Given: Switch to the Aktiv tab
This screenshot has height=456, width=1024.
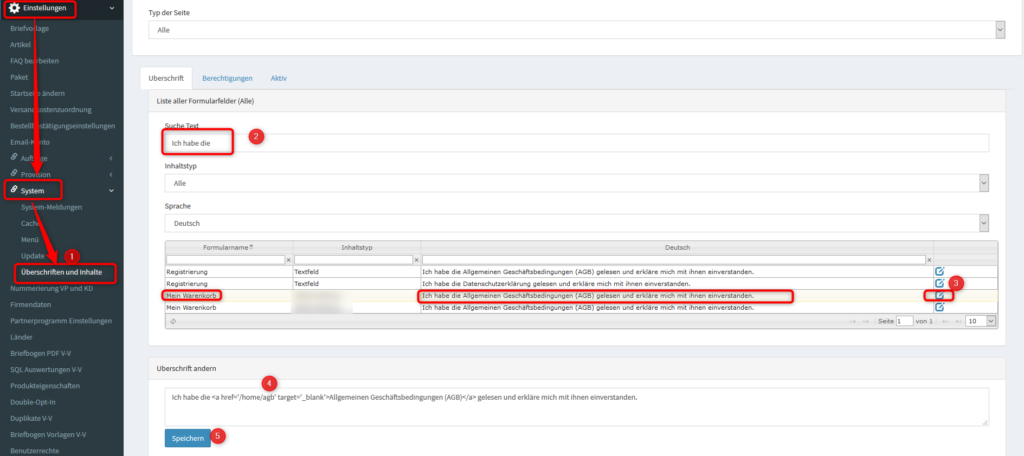Looking at the screenshot, I should 278,77.
